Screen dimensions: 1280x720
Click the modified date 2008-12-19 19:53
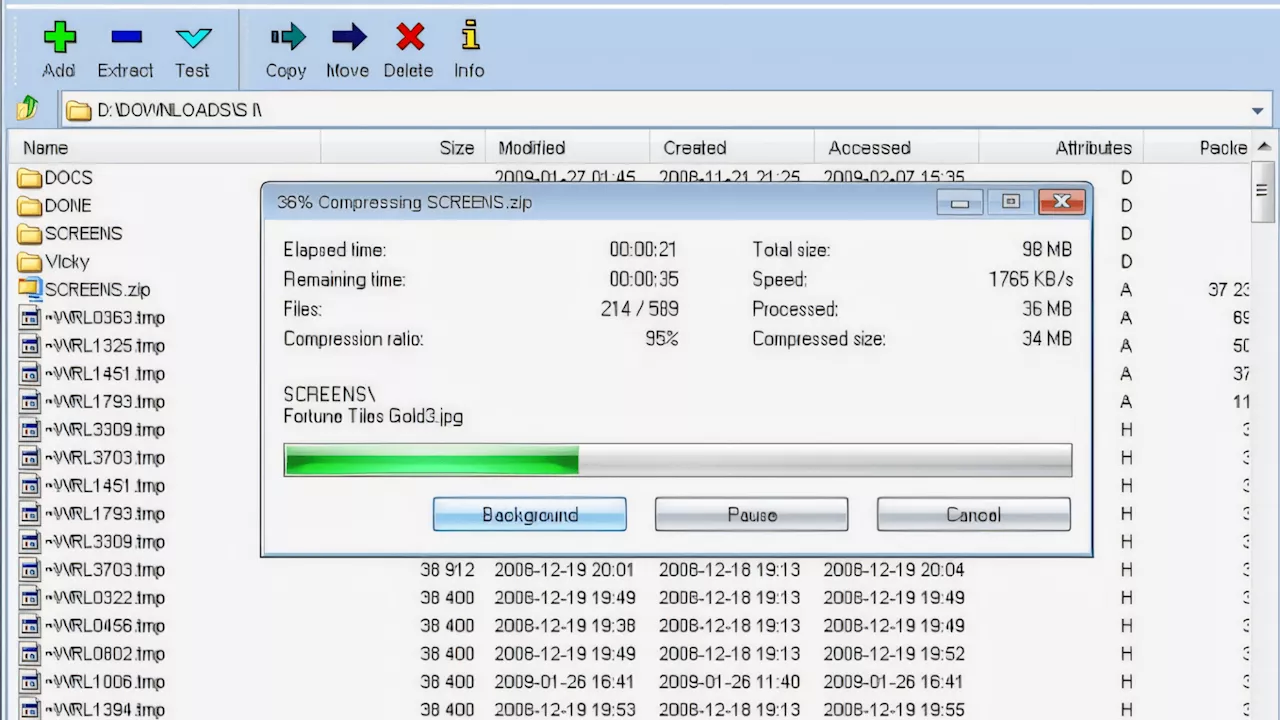[564, 709]
